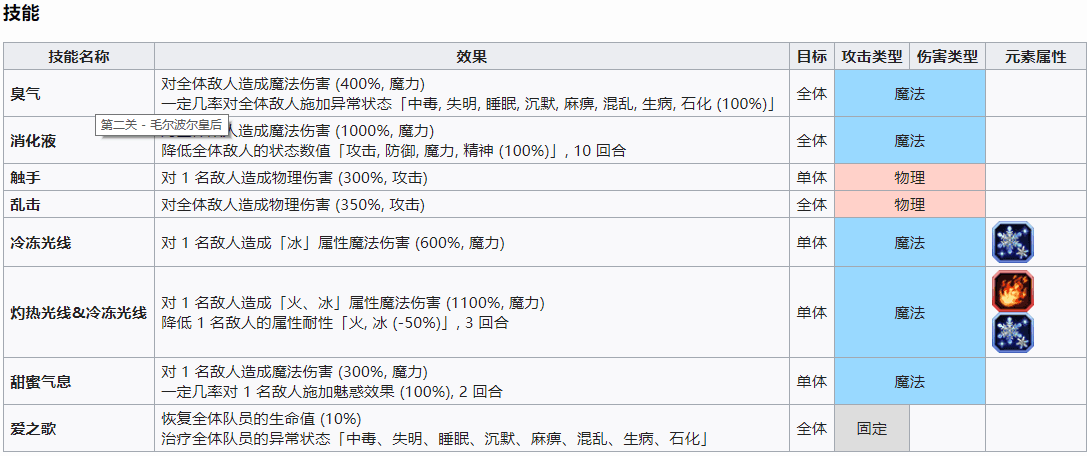Click the 目标 column header
Viewport: 1087px width, 456px height.
coord(812,57)
